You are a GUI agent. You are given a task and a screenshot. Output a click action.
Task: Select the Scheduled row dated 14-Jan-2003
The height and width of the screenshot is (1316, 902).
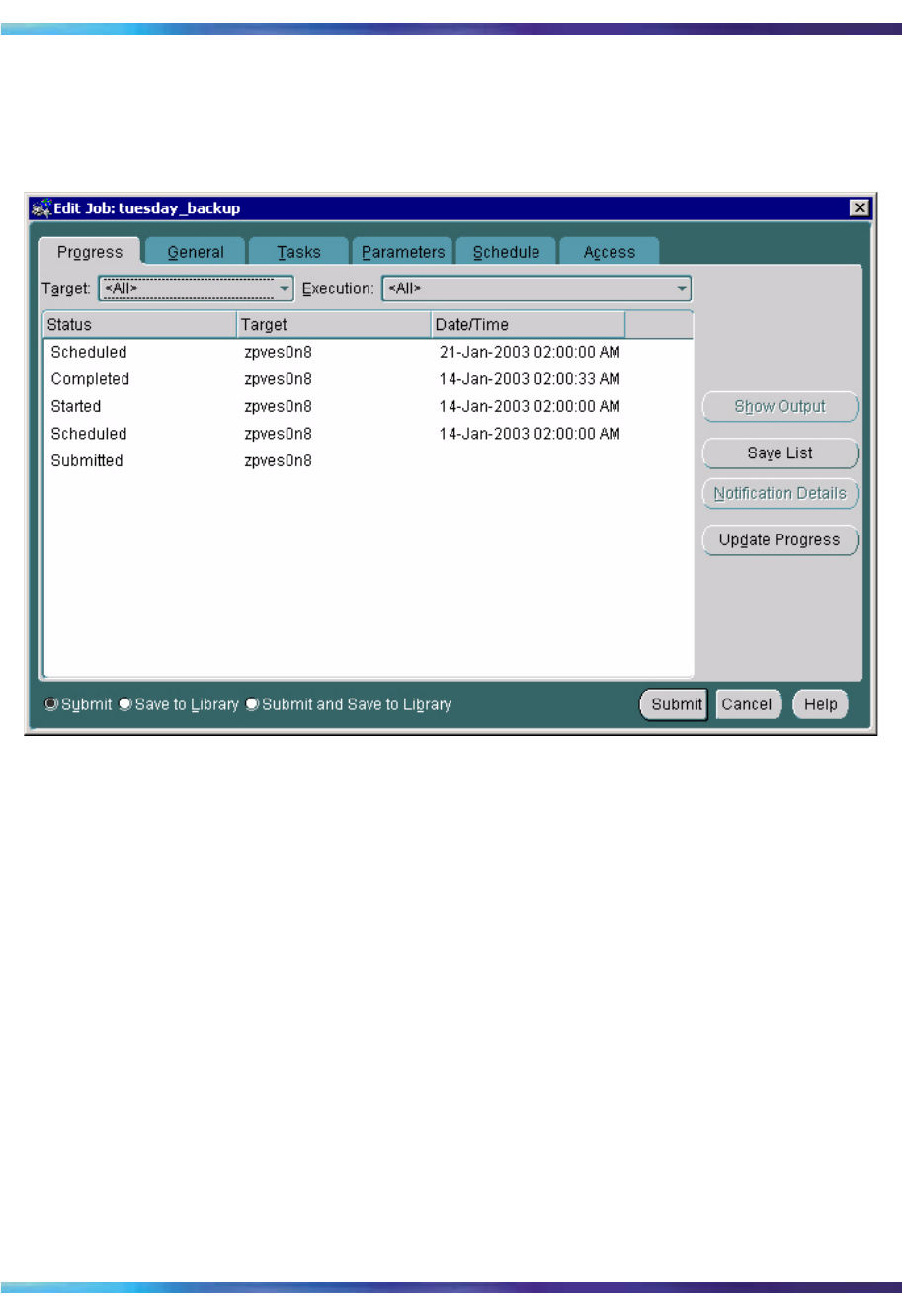(369, 434)
